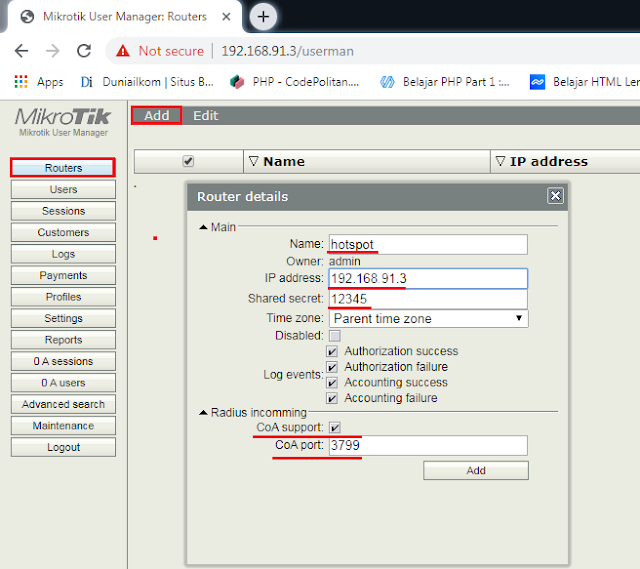Uncheck Authorization success log event
640x569 pixels.
click(332, 351)
